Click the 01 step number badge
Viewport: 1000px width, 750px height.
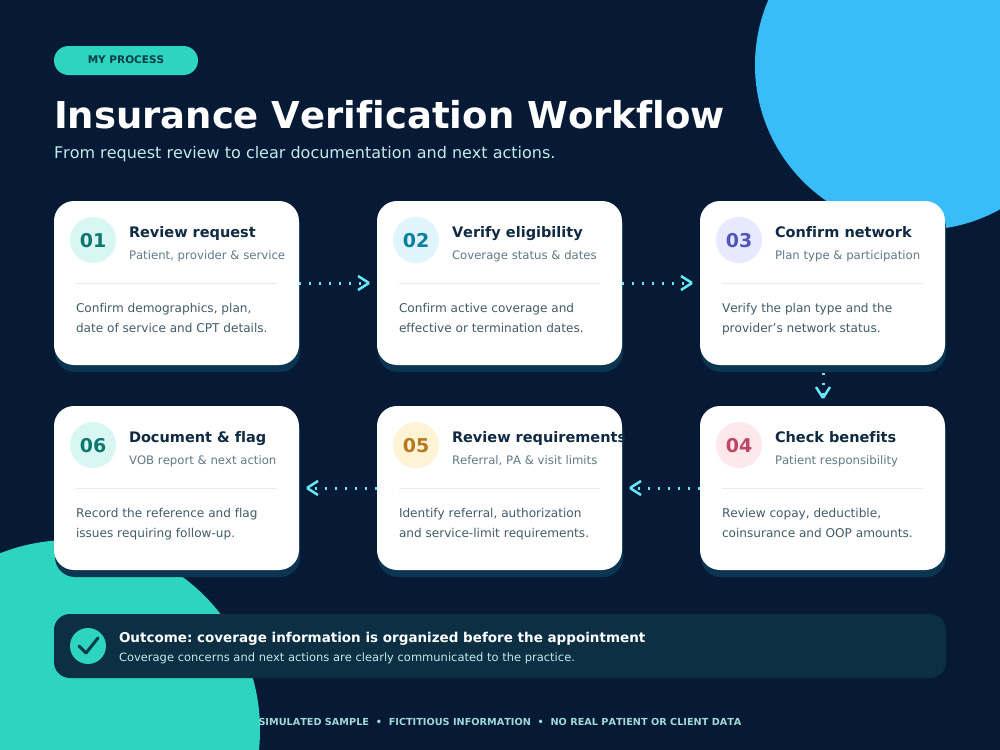coord(93,240)
